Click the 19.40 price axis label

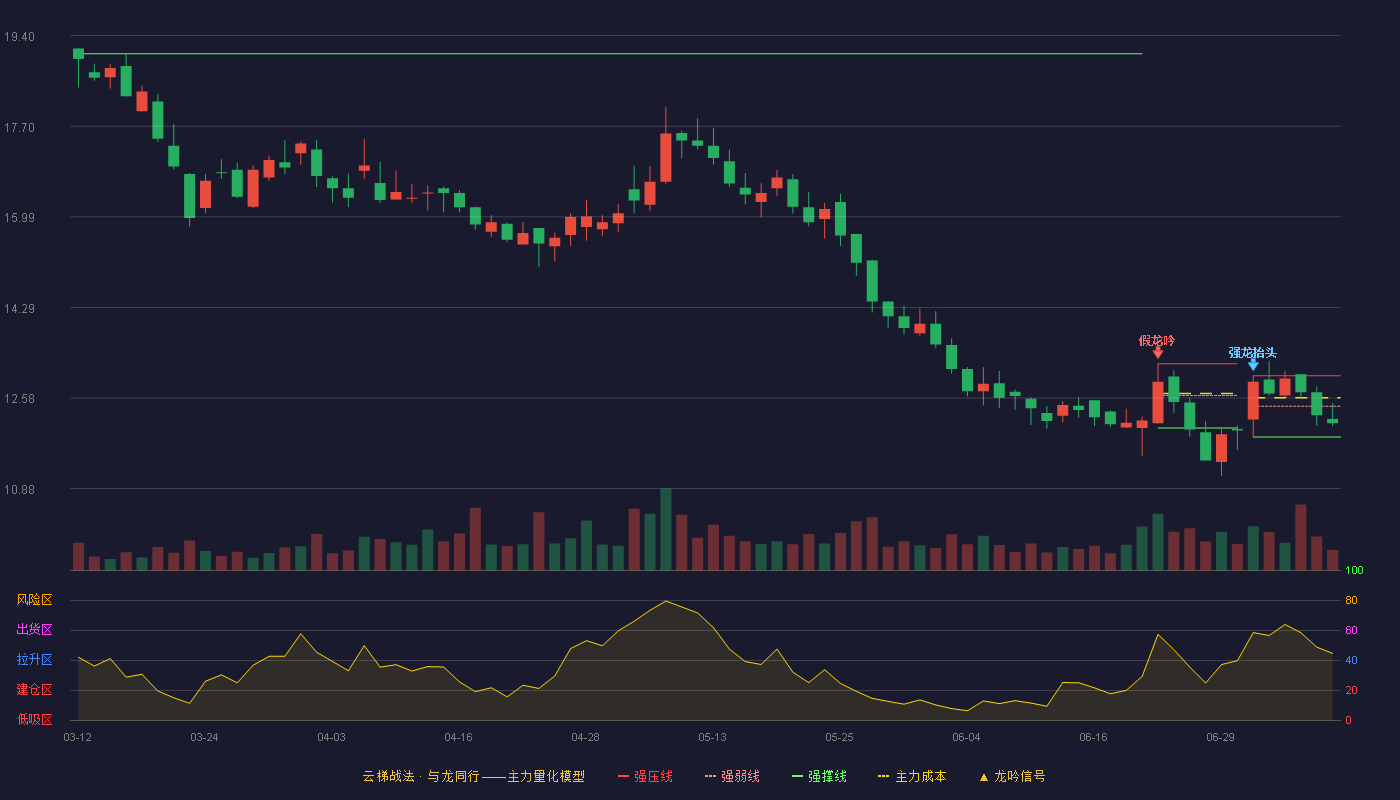point(19,37)
